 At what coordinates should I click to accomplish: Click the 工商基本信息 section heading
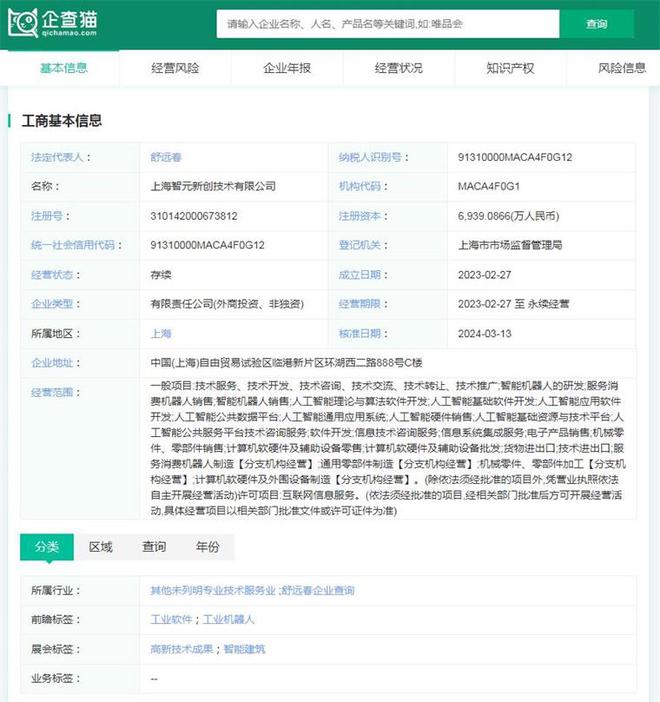[62, 120]
